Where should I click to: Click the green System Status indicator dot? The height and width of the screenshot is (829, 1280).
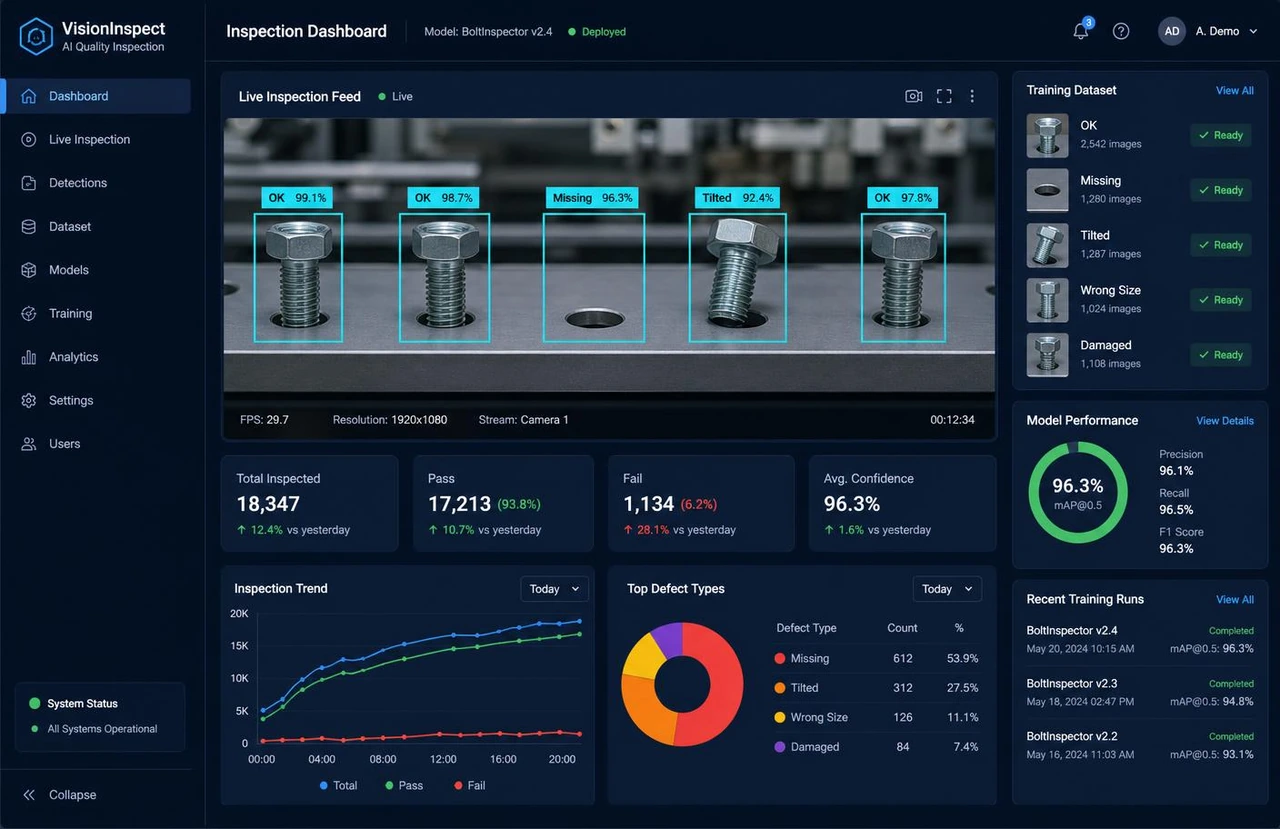[35, 704]
